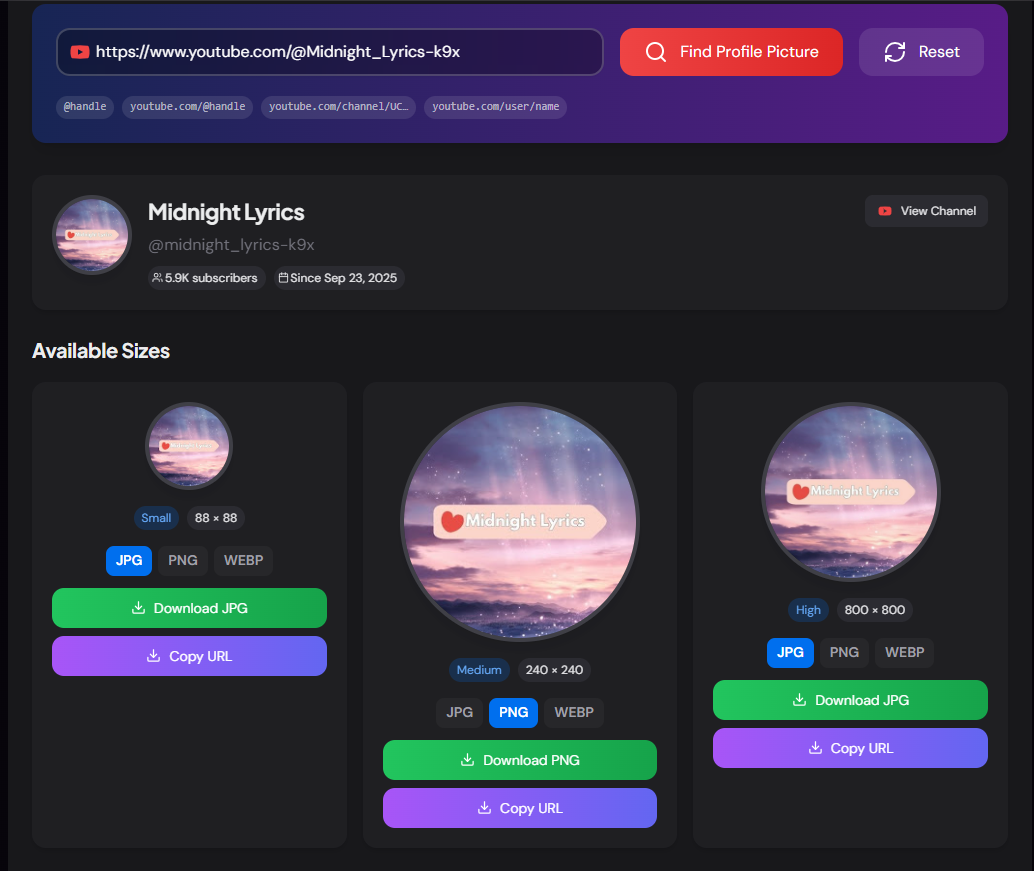Click the calendar icon beside Since Sep 23, 2025

click(283, 278)
